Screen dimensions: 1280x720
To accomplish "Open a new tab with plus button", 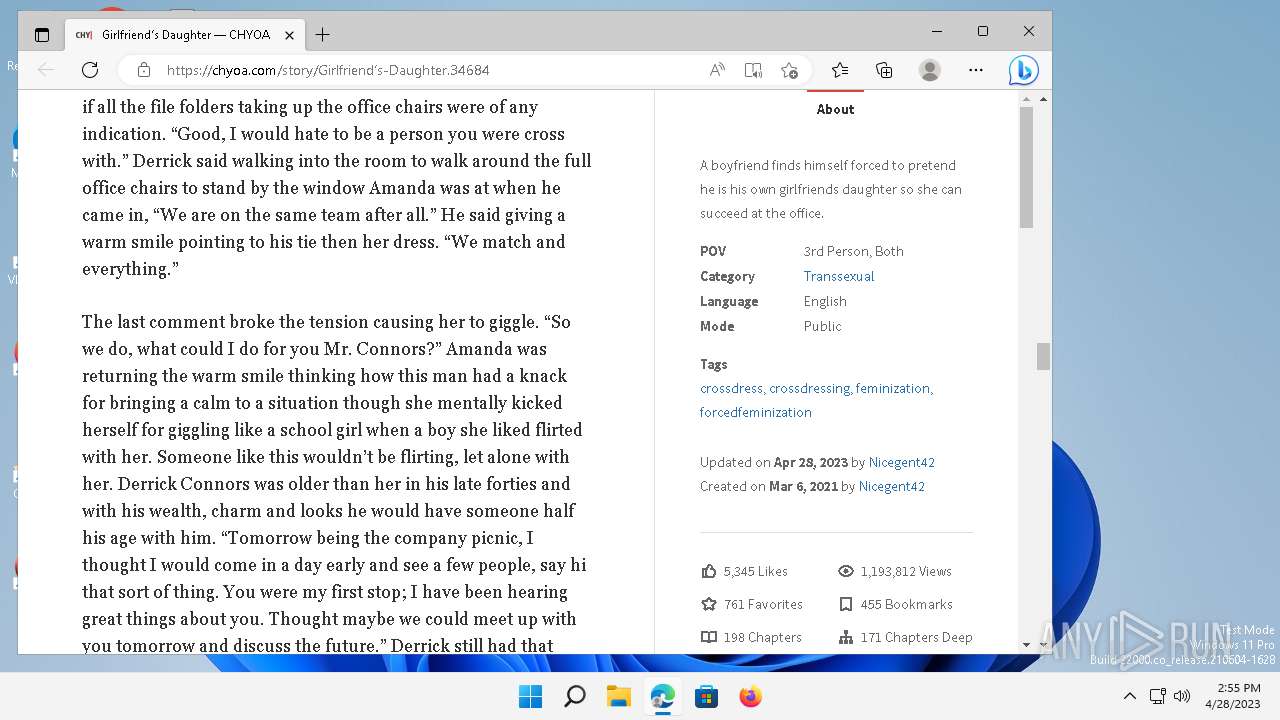I will pyautogui.click(x=322, y=35).
